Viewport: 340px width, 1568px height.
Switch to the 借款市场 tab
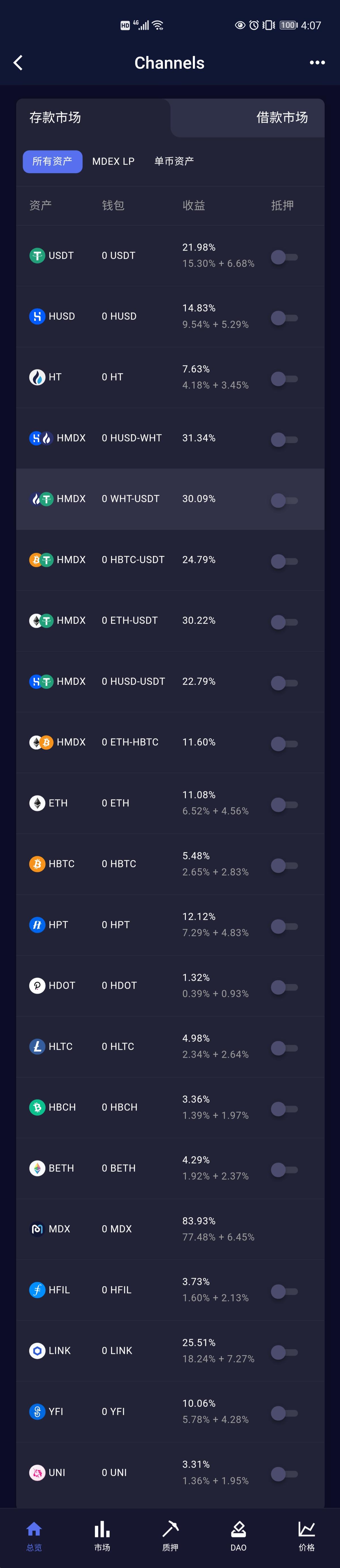(x=282, y=117)
